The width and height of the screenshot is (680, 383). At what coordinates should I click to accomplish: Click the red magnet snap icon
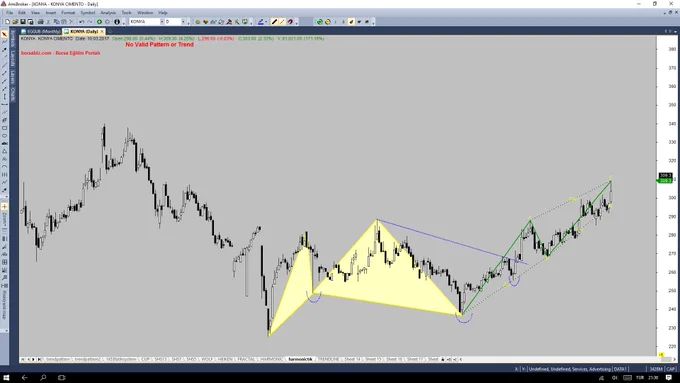pos(290,22)
